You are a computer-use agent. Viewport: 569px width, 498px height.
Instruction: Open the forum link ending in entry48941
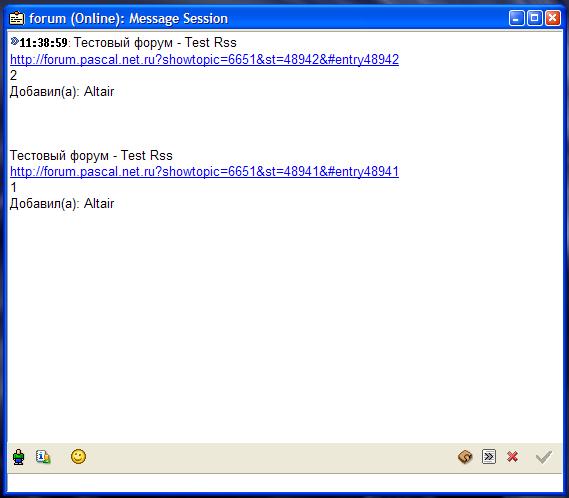click(204, 171)
